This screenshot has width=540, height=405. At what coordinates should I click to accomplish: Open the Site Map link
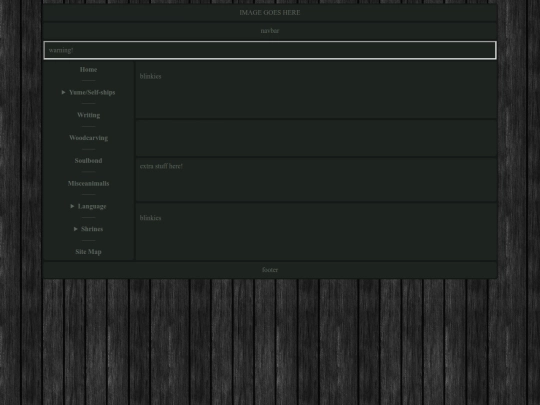point(88,252)
